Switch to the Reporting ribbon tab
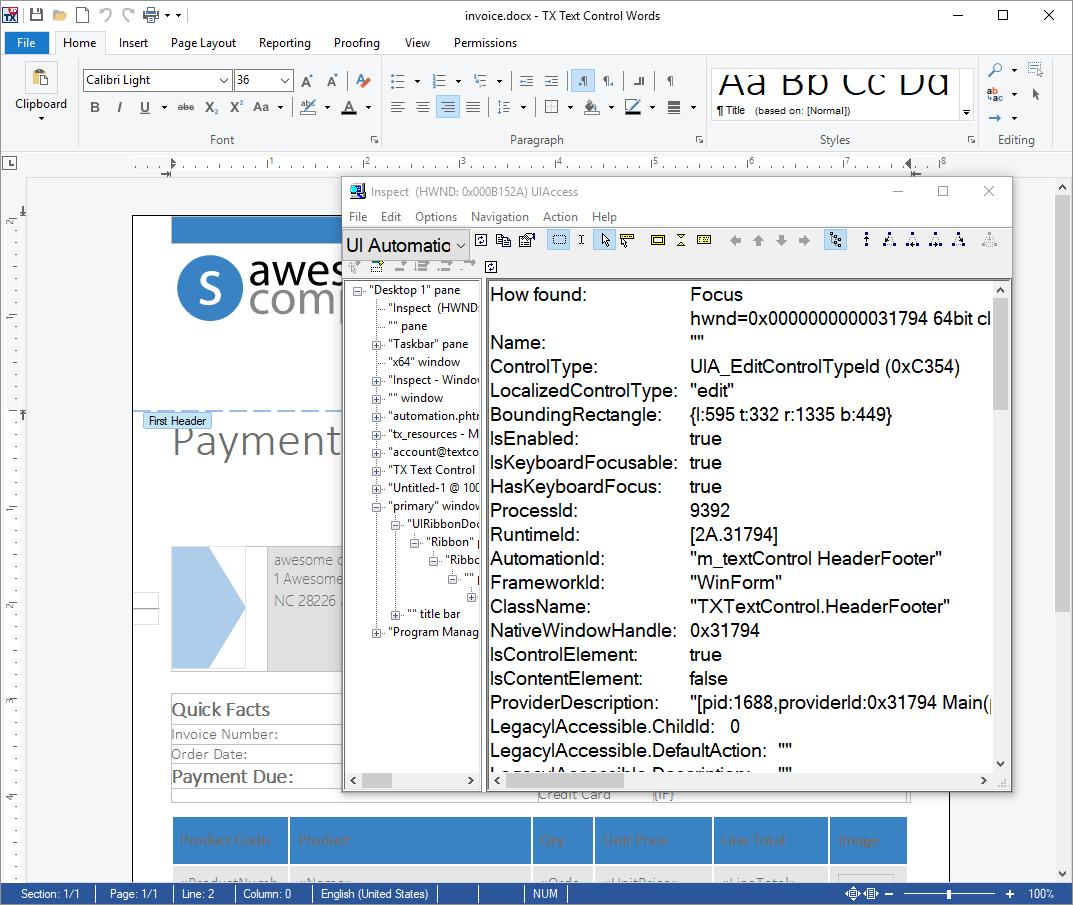This screenshot has height=905, width=1073. (x=284, y=43)
